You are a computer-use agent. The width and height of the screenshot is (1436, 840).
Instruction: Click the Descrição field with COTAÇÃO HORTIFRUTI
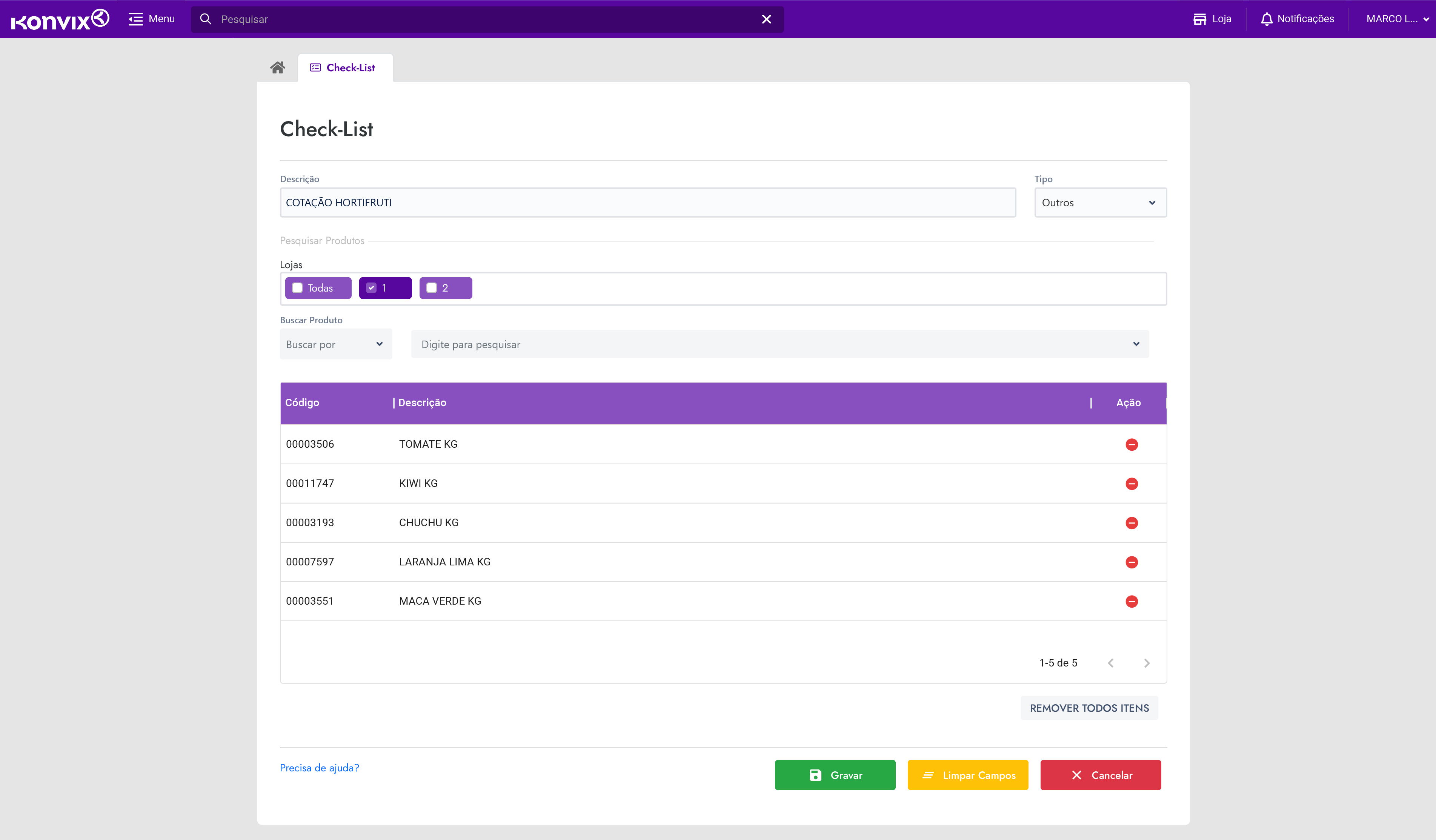point(647,203)
